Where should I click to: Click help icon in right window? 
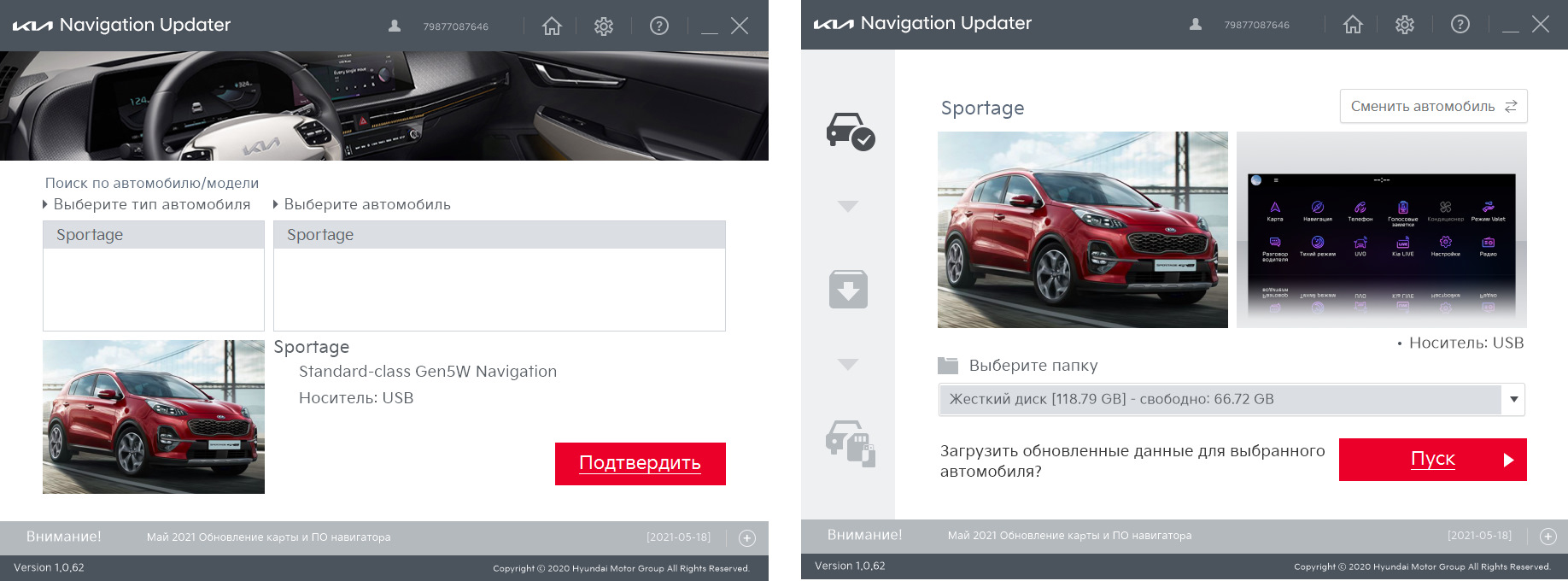tap(1460, 25)
